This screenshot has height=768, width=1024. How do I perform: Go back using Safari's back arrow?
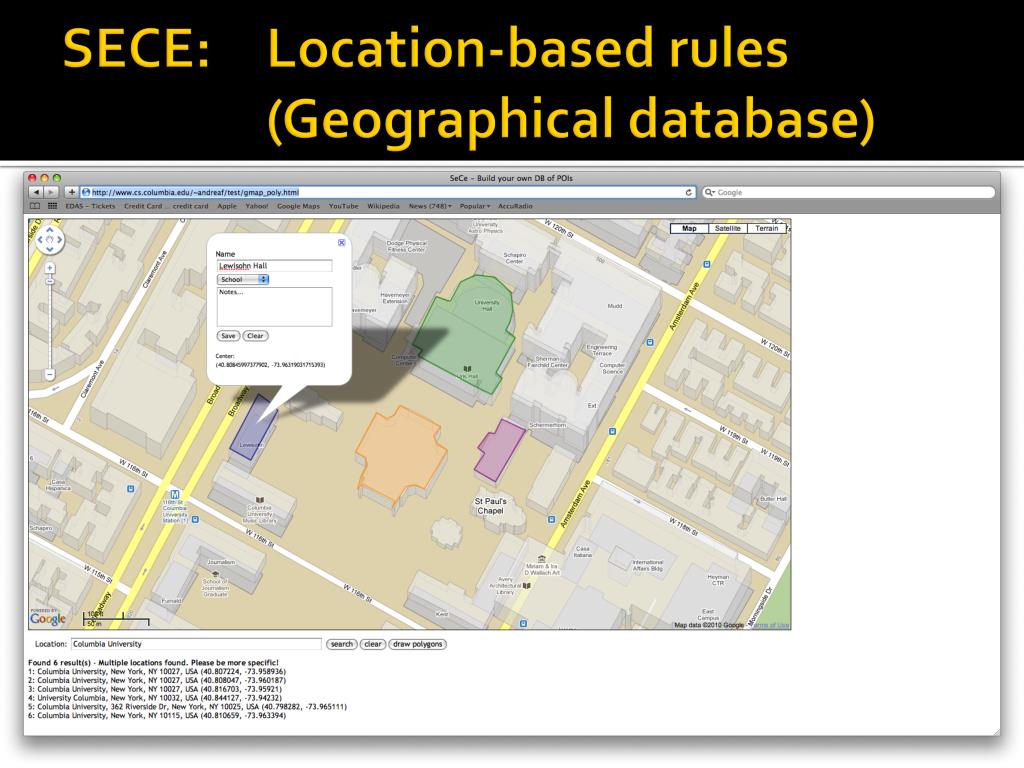point(35,193)
